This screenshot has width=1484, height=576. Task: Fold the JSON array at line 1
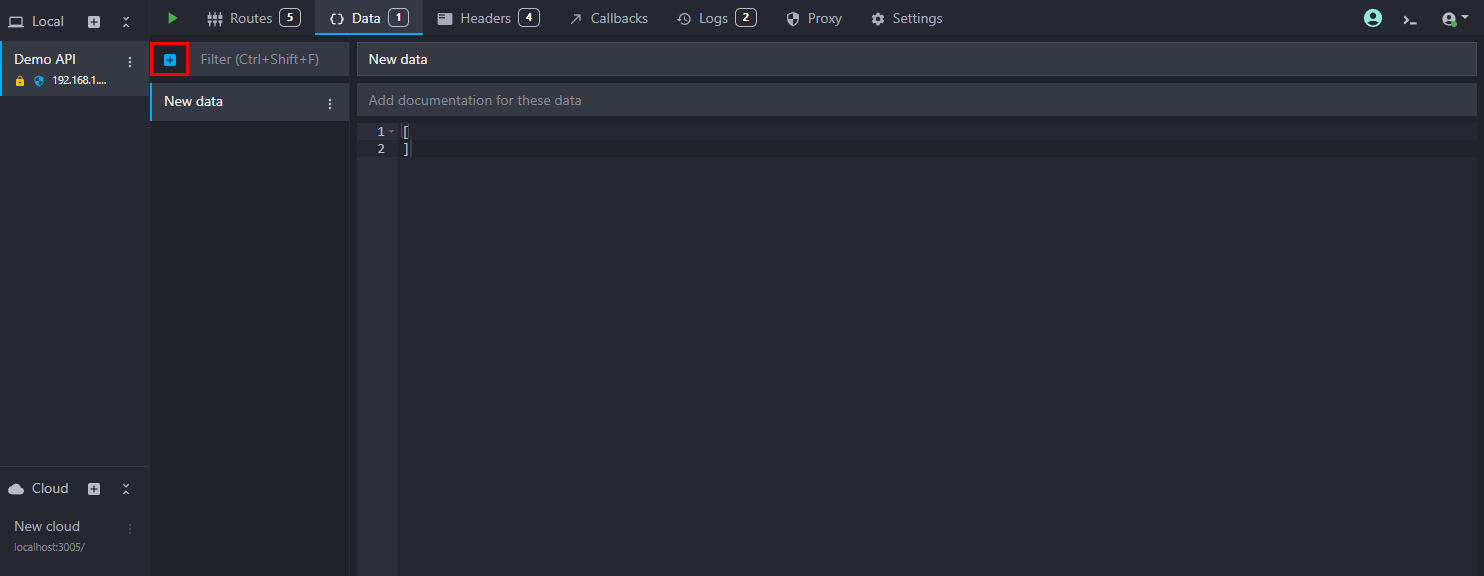[x=392, y=132]
